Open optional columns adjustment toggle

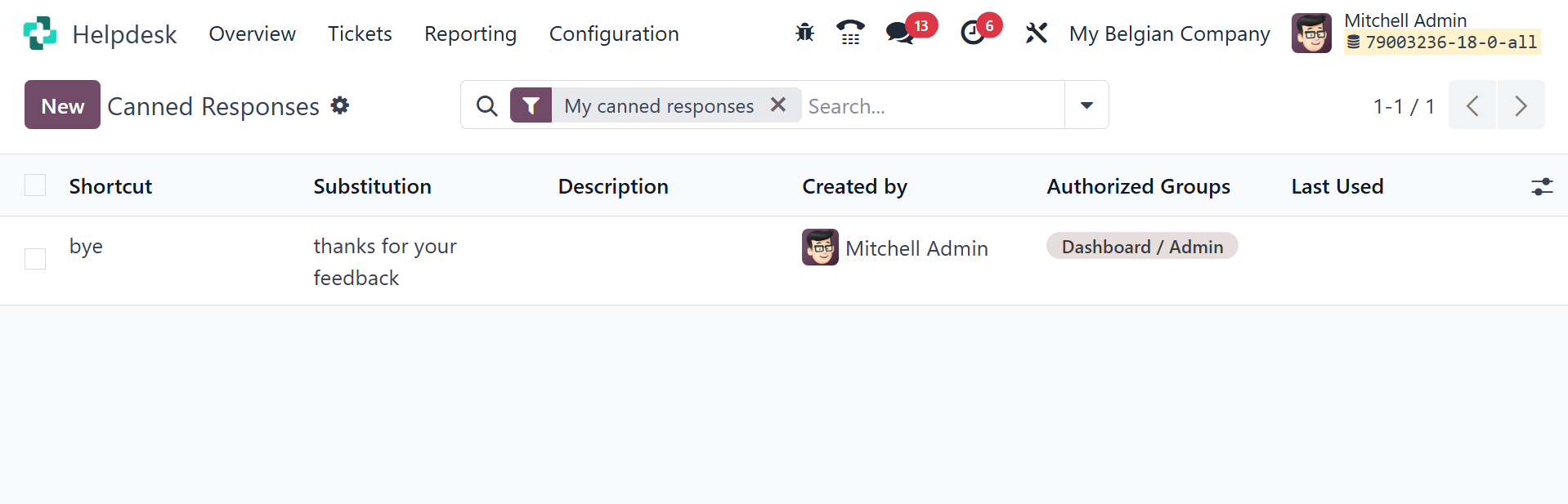coord(1541,186)
